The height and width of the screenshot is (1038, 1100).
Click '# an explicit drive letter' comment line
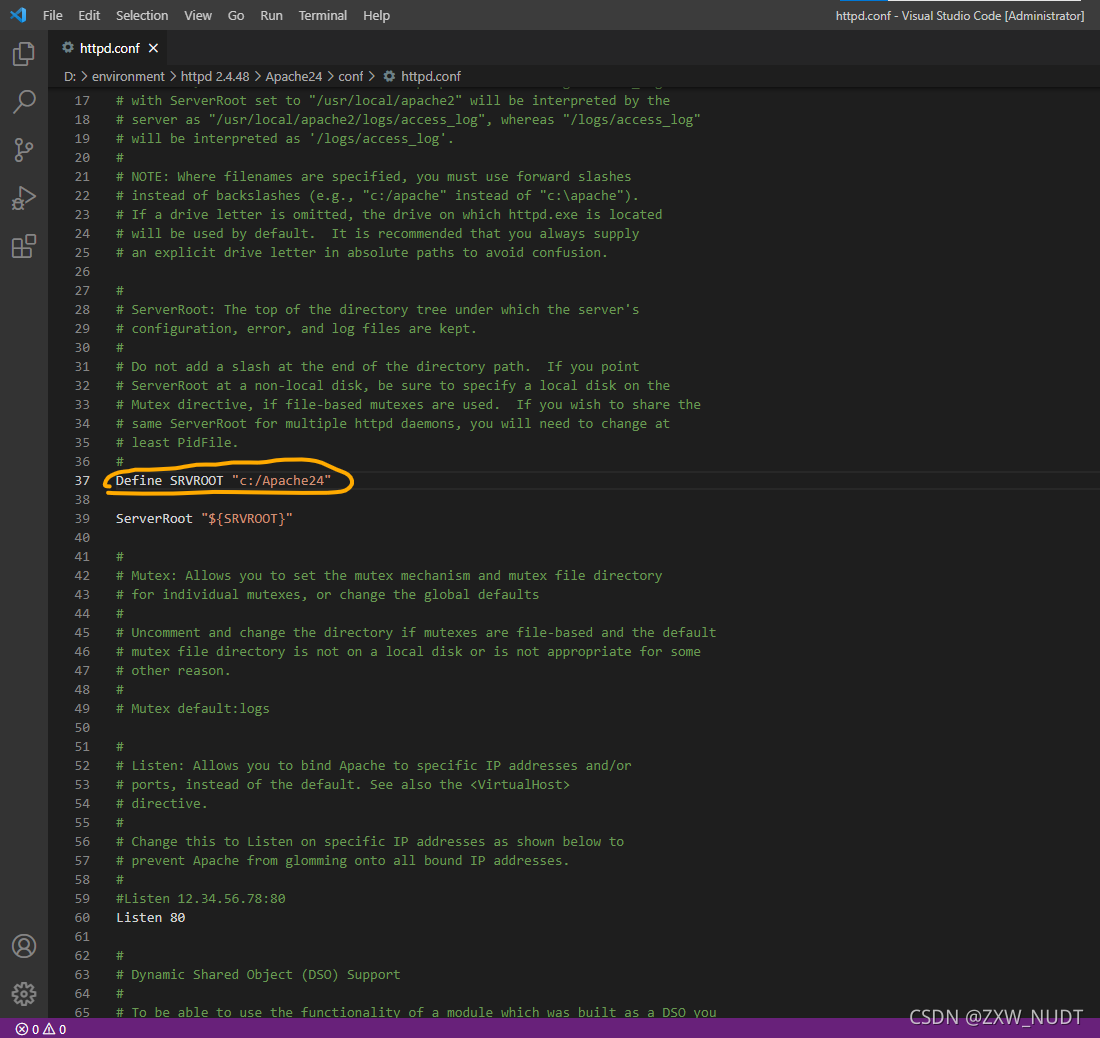click(362, 252)
